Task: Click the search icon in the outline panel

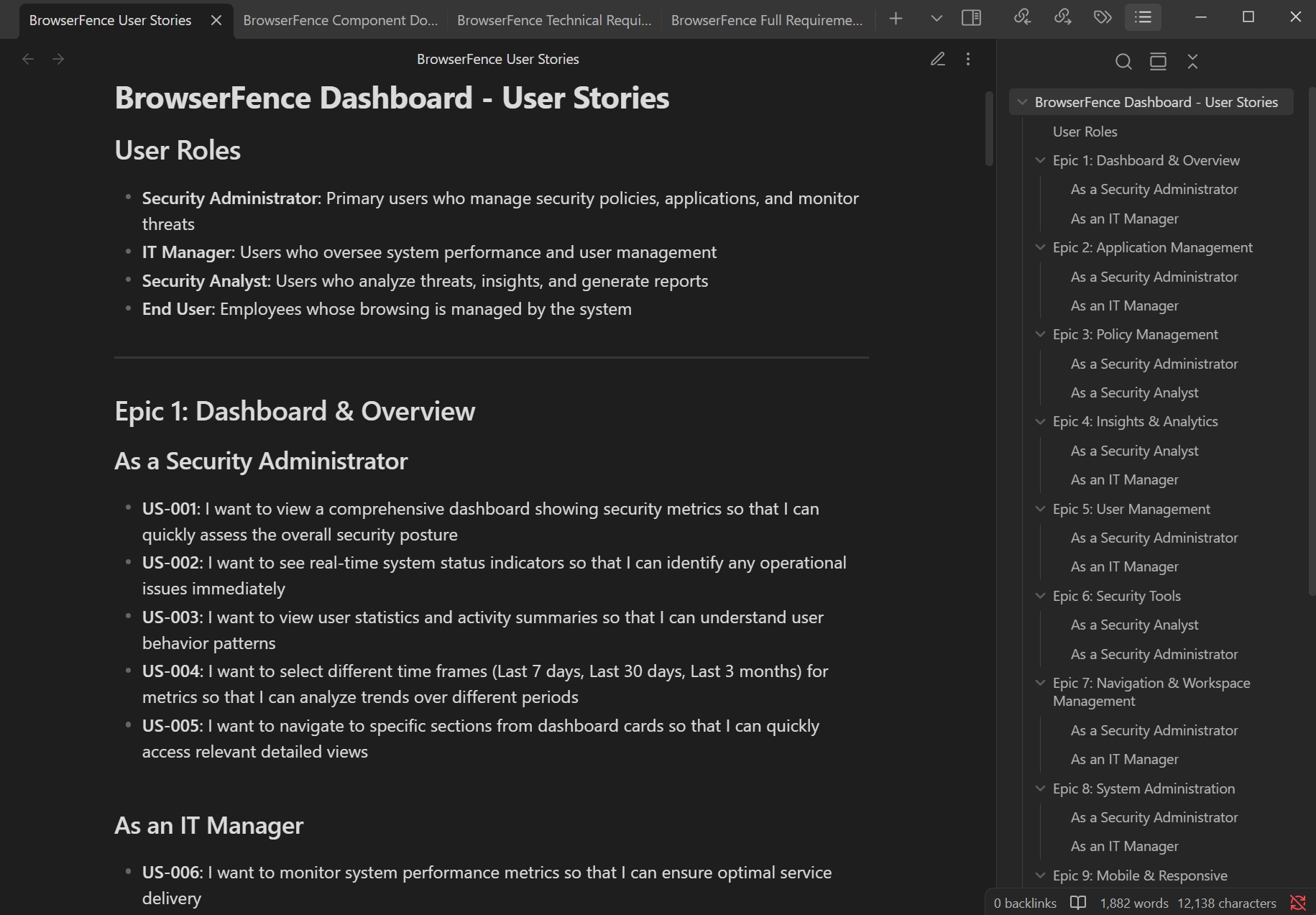Action: click(1123, 62)
